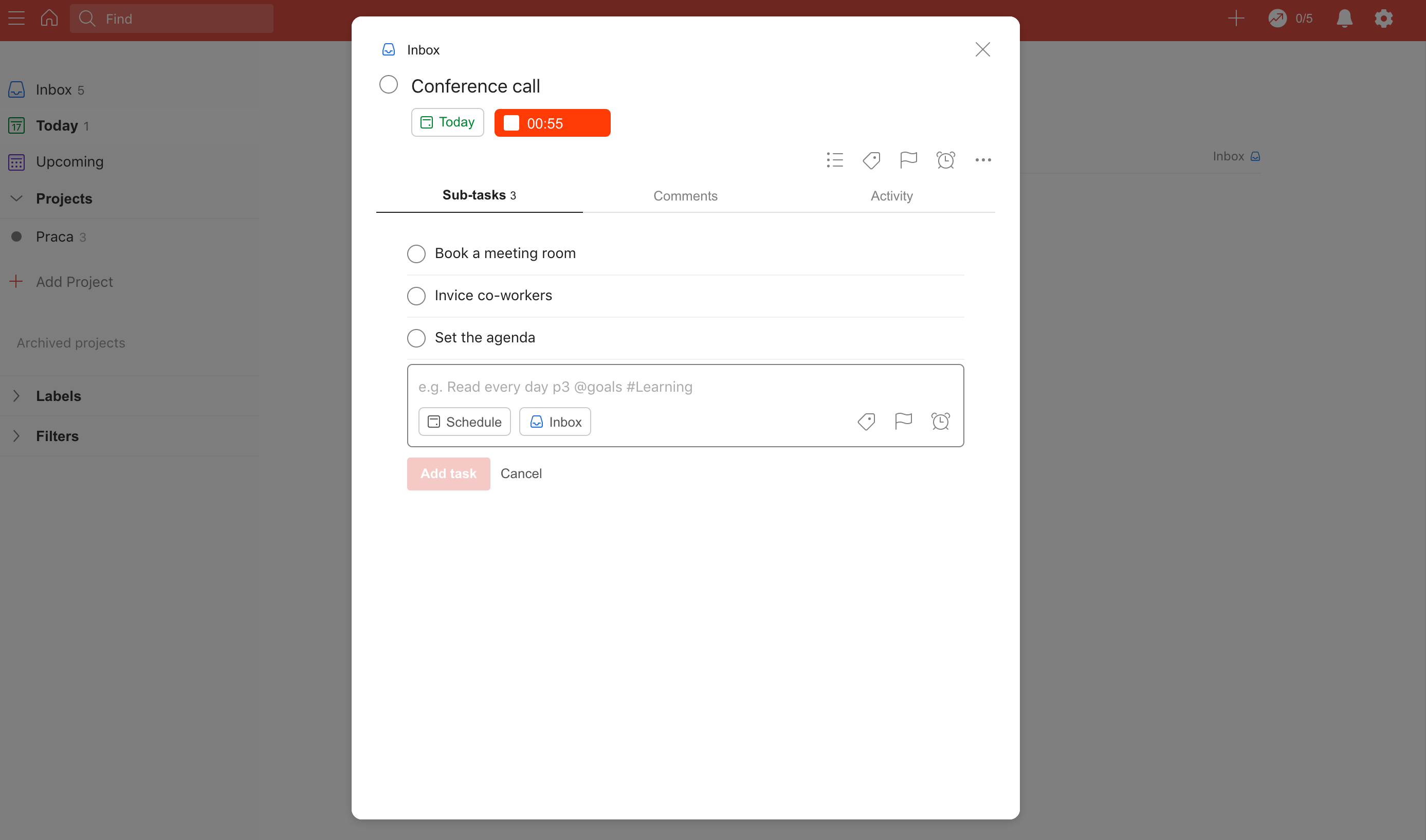Open the Set the agenda sub-task

click(484, 337)
